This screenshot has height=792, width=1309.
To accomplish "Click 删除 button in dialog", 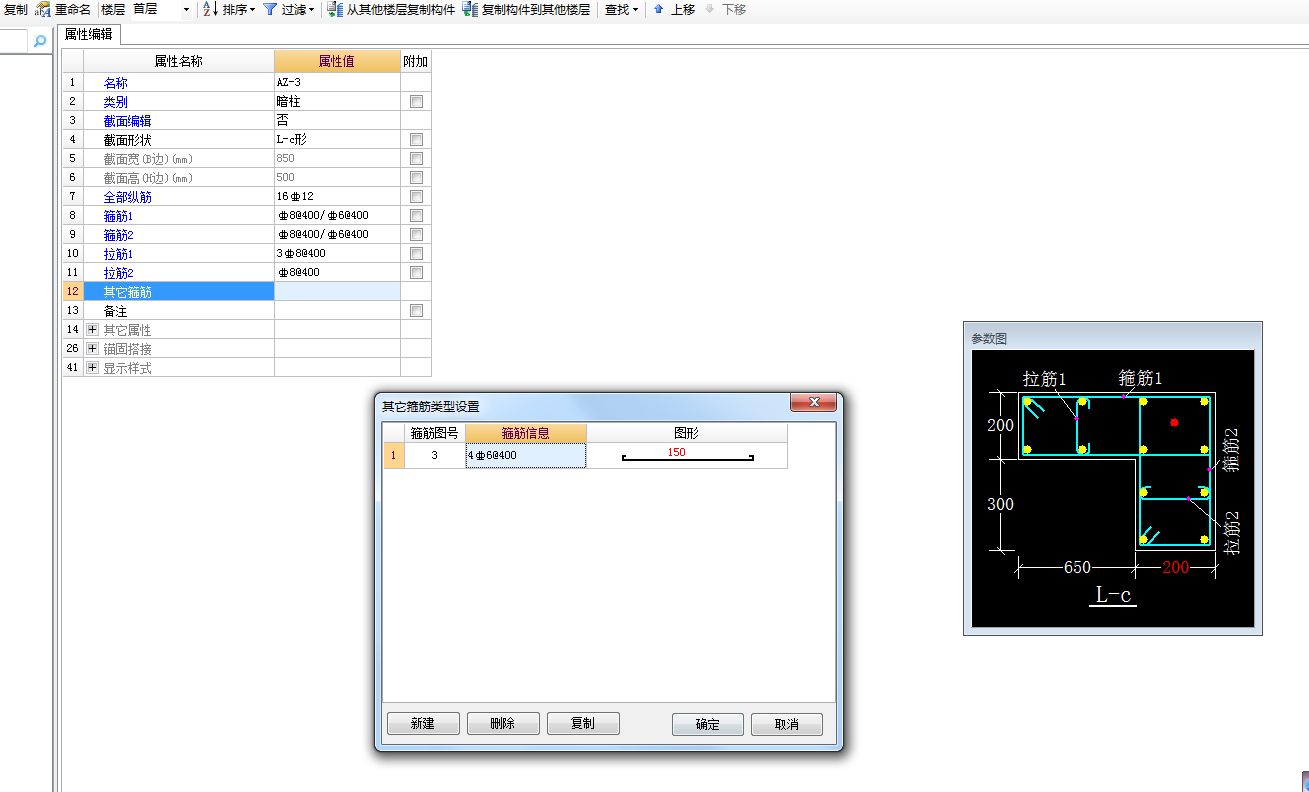I will 503,724.
